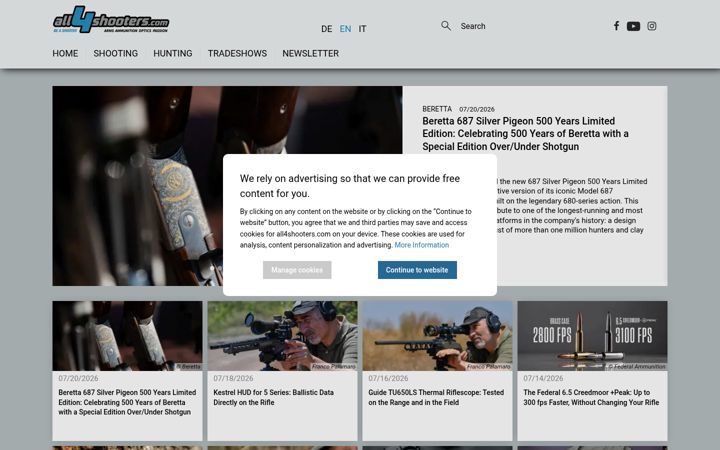Open Guide TU650LS Thermal Riflescope title
The height and width of the screenshot is (450, 720).
[436, 397]
